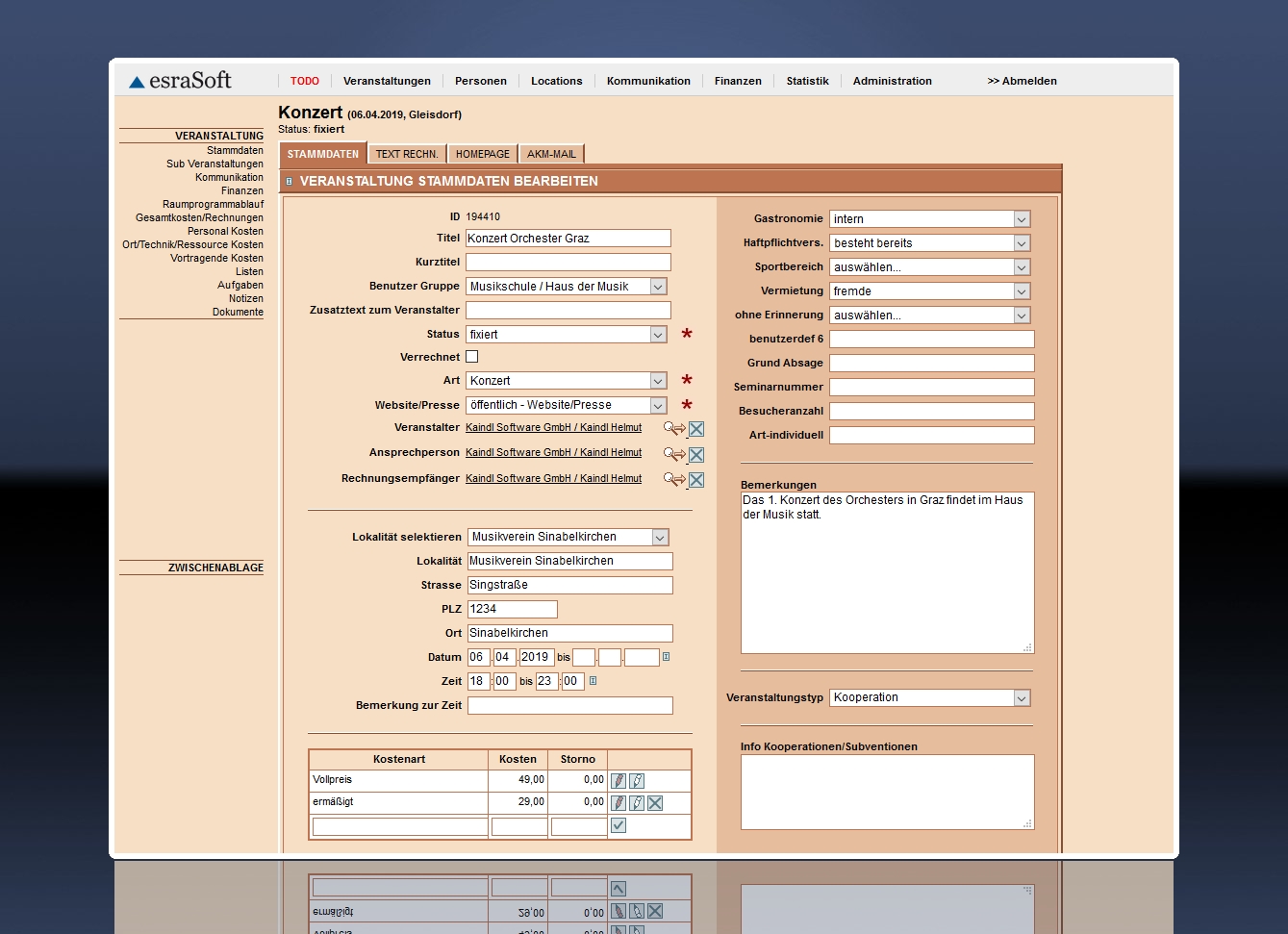1288x934 pixels.
Task: Click the dark pencil icon in Vollpreis row
Action: tap(619, 781)
